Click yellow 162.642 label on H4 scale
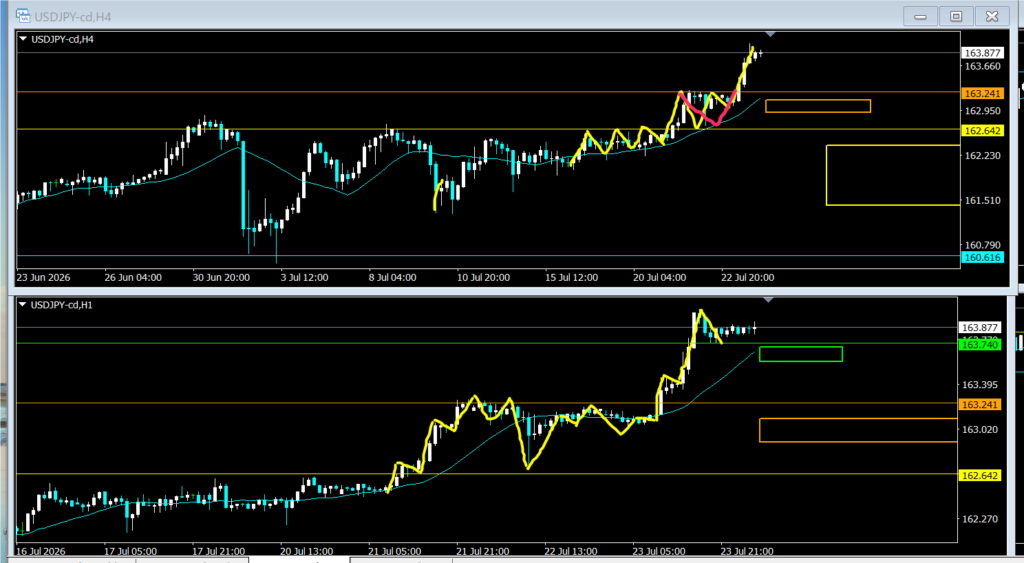 click(x=982, y=131)
